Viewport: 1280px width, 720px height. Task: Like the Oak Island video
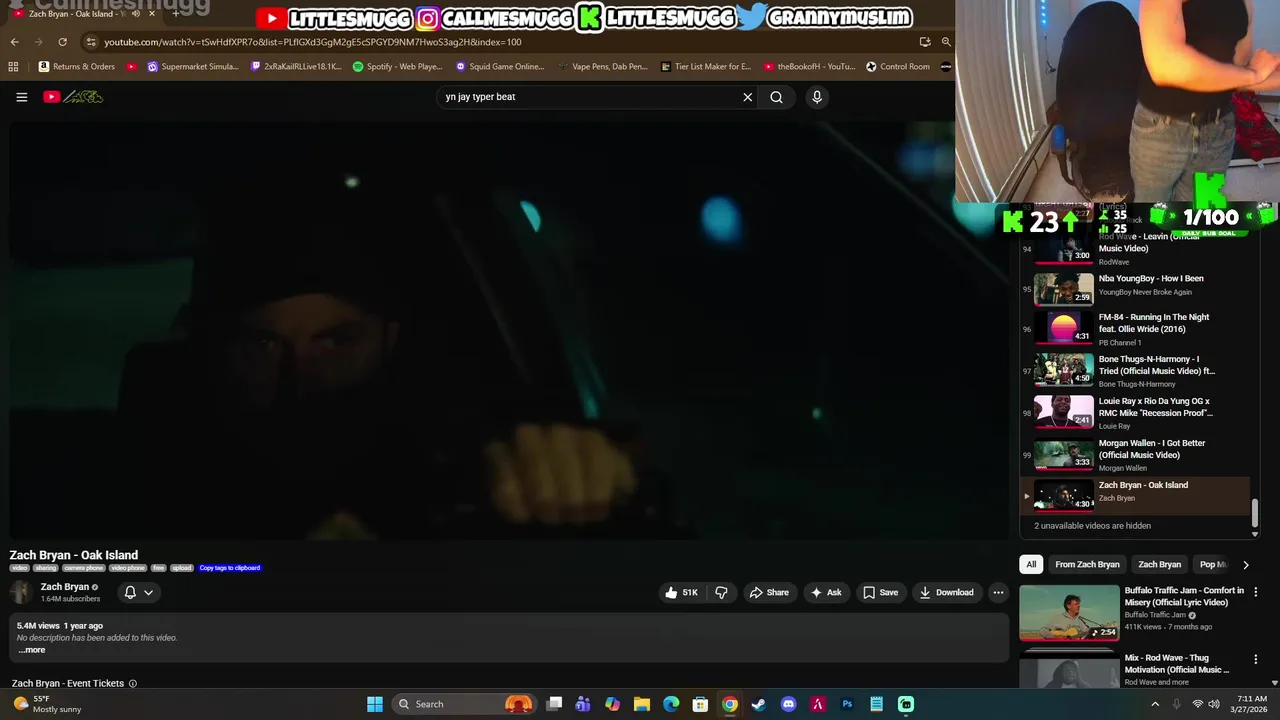[681, 592]
